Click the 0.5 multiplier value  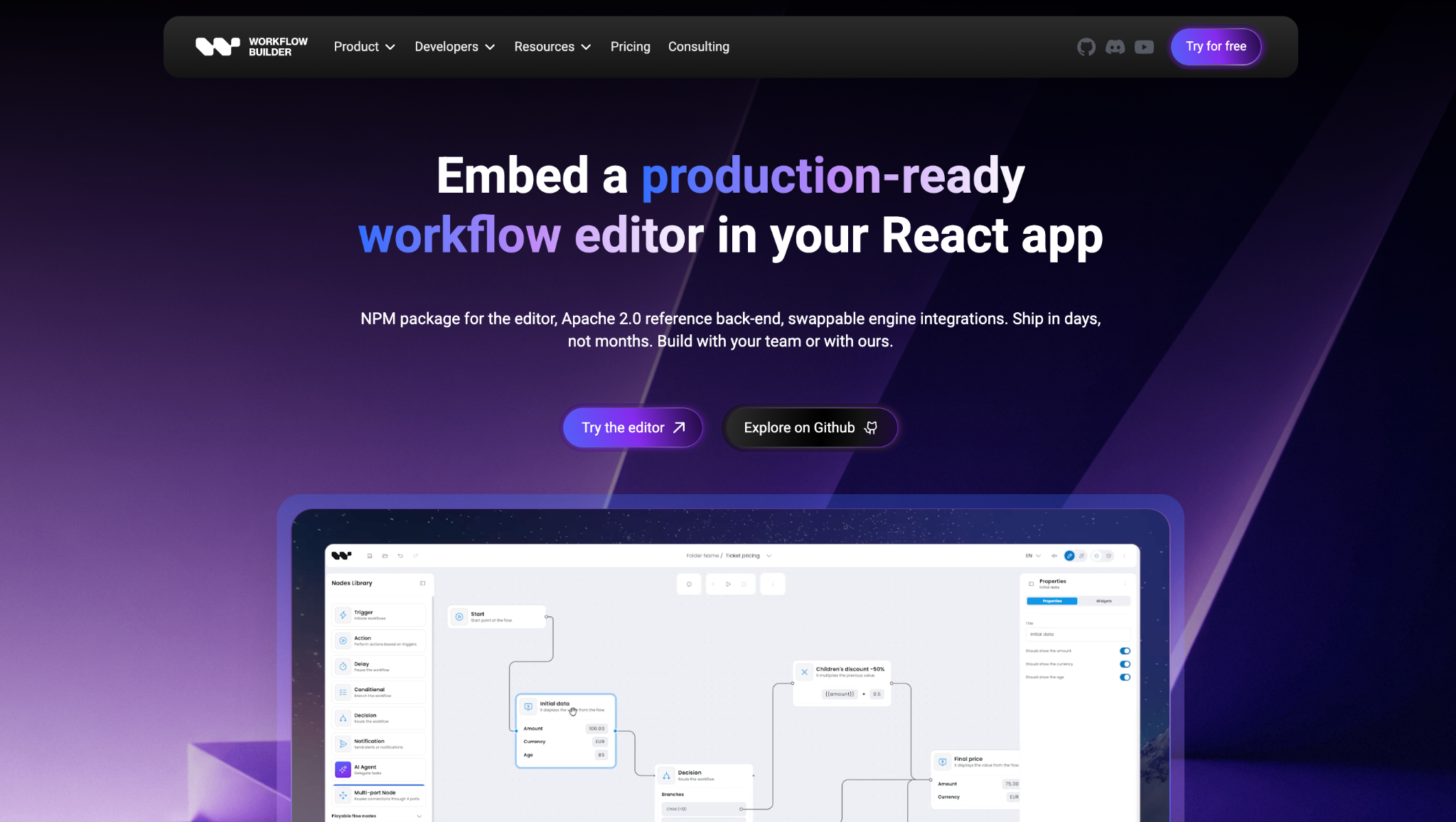[877, 694]
